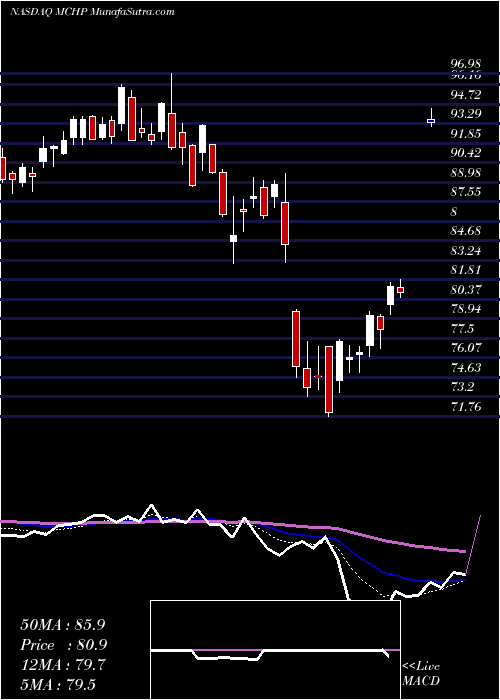Click the 81.81 price axis label

pos(466,270)
